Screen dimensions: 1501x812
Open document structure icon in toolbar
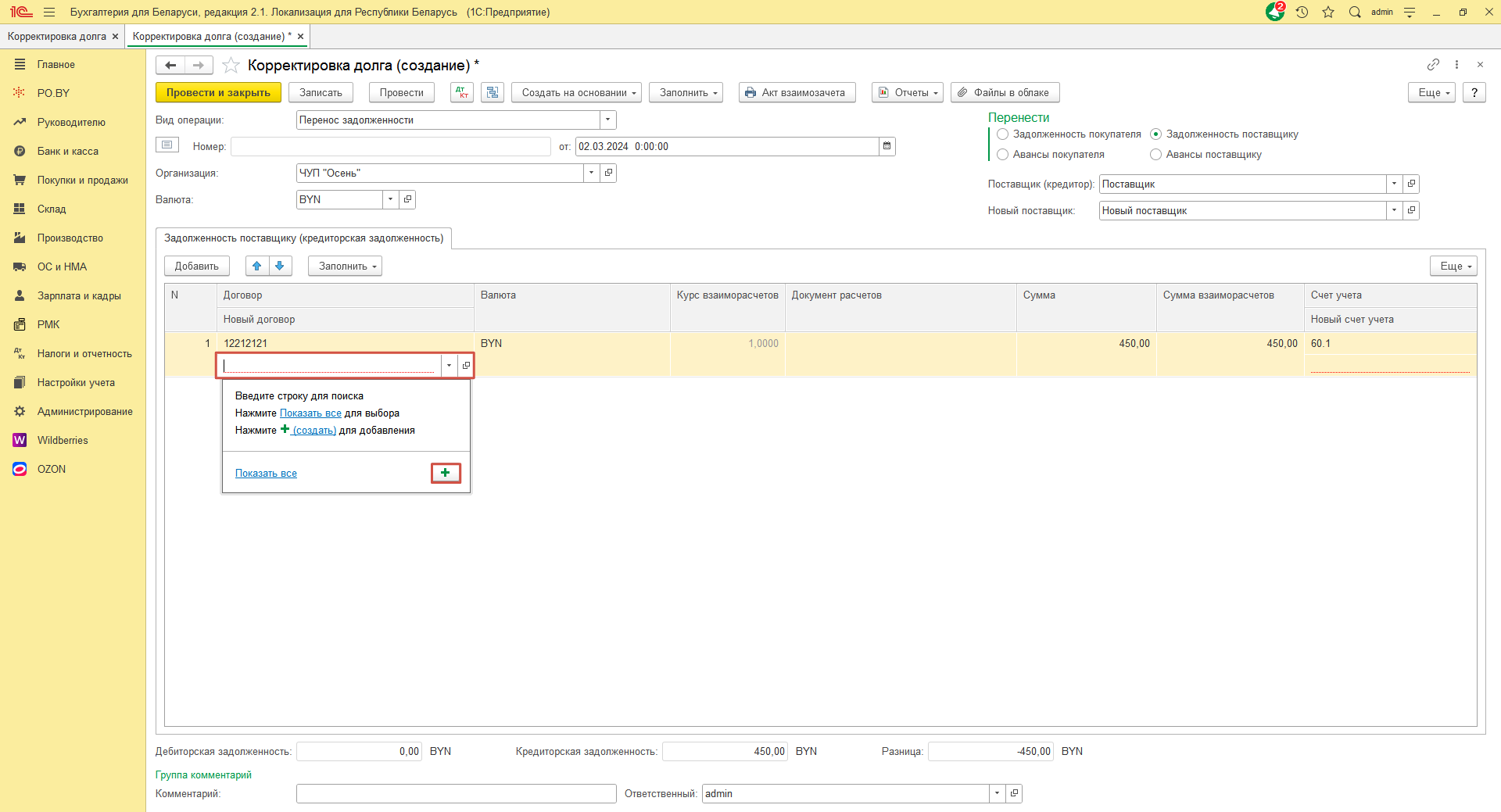click(x=493, y=92)
